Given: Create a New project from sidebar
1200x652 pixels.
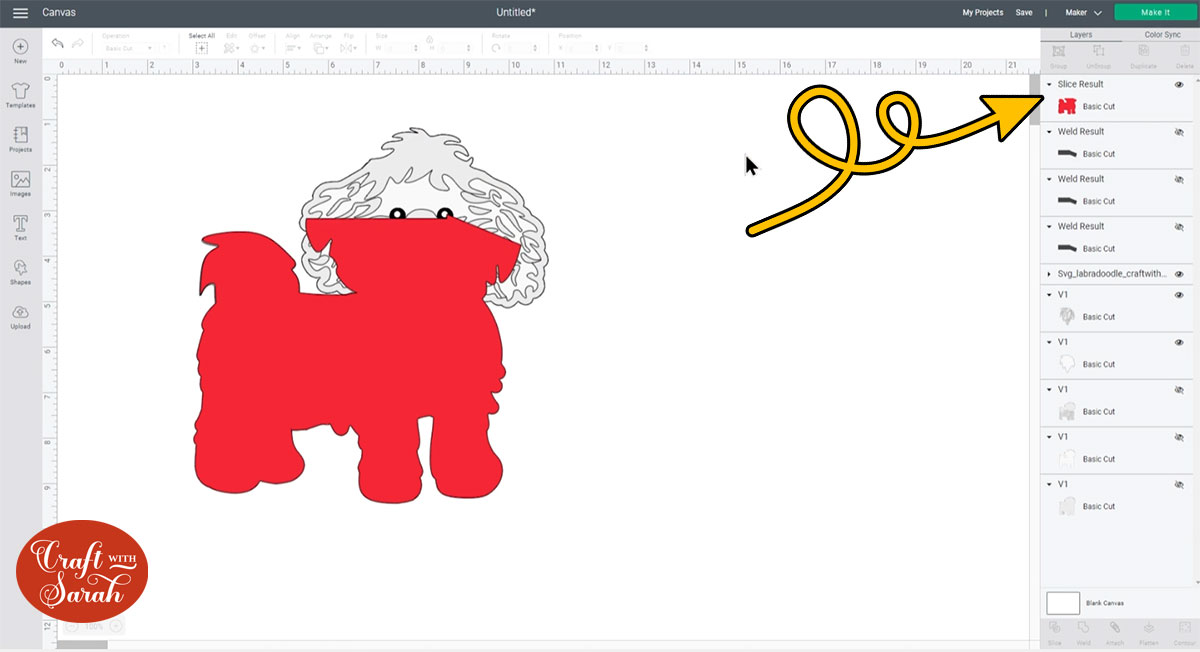Looking at the screenshot, I should click(20, 51).
